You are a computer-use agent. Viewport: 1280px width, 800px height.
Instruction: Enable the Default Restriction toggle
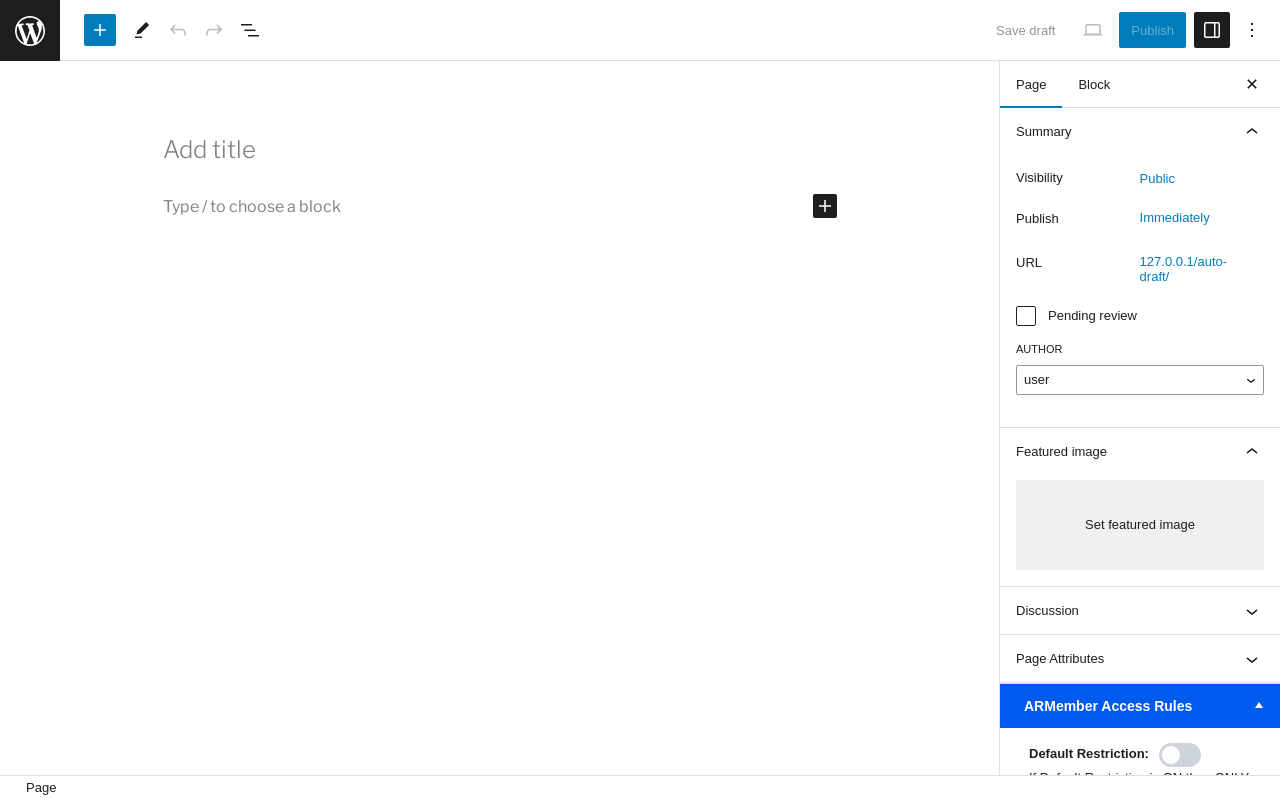[1180, 755]
